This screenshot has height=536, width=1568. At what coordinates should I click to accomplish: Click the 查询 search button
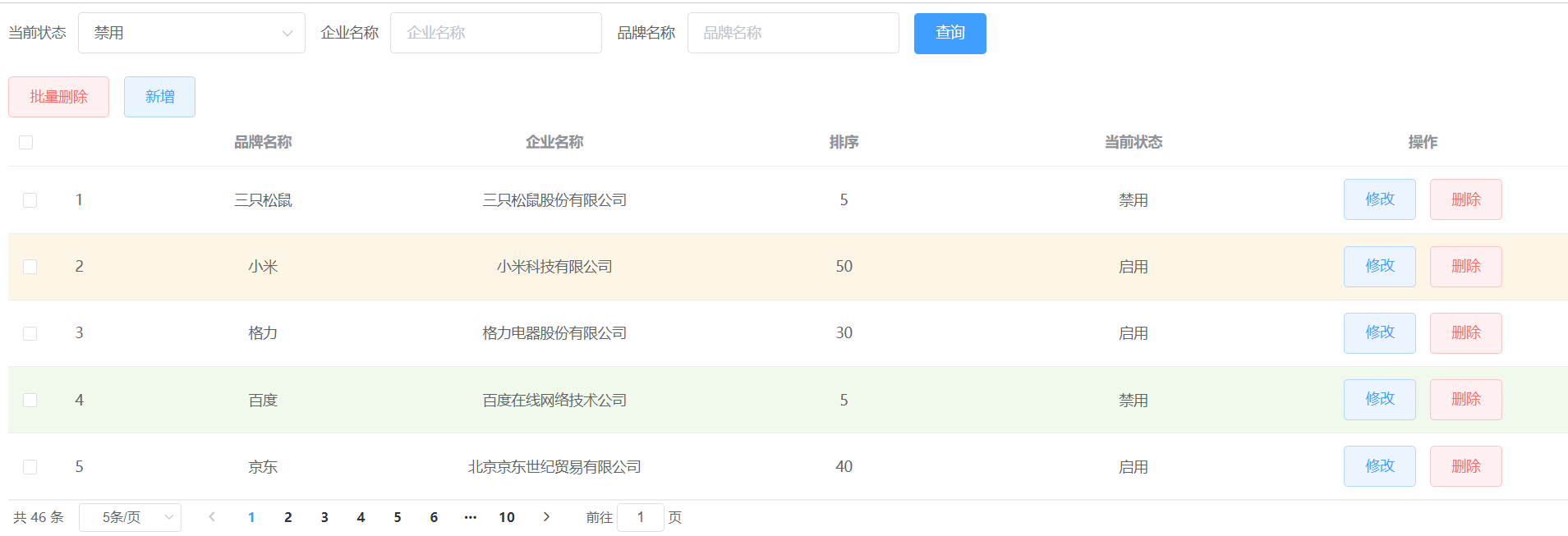[950, 33]
